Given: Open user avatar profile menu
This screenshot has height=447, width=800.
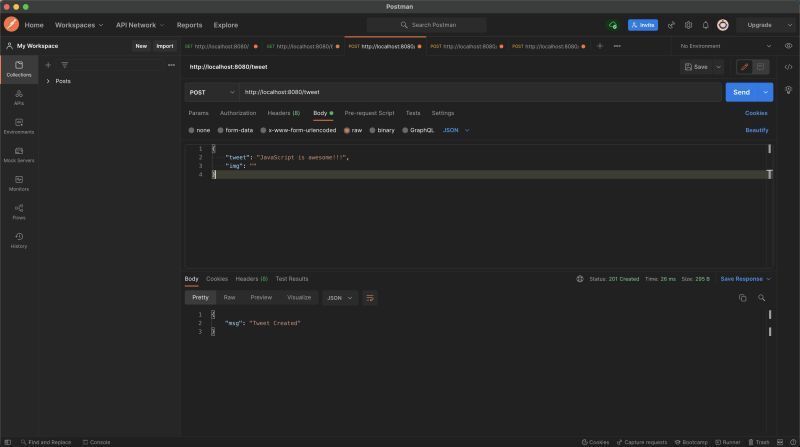Looking at the screenshot, I should (722, 25).
